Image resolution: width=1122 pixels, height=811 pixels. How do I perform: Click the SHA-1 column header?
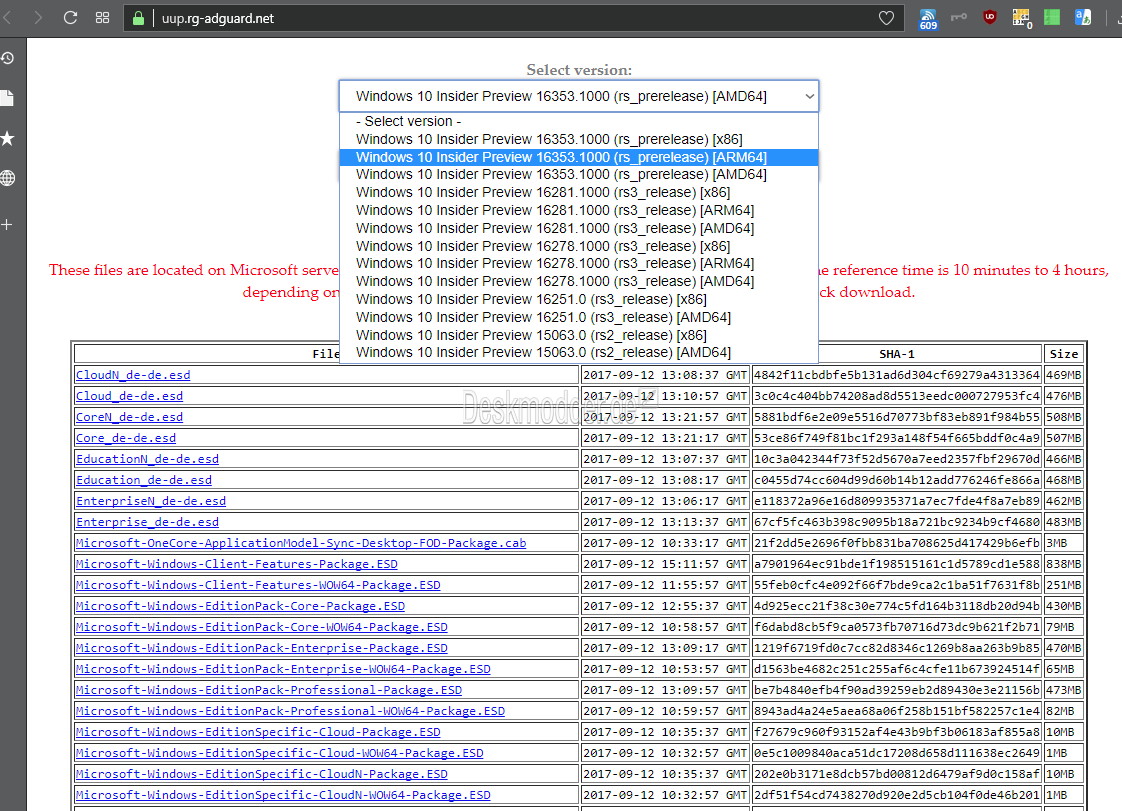(x=897, y=354)
